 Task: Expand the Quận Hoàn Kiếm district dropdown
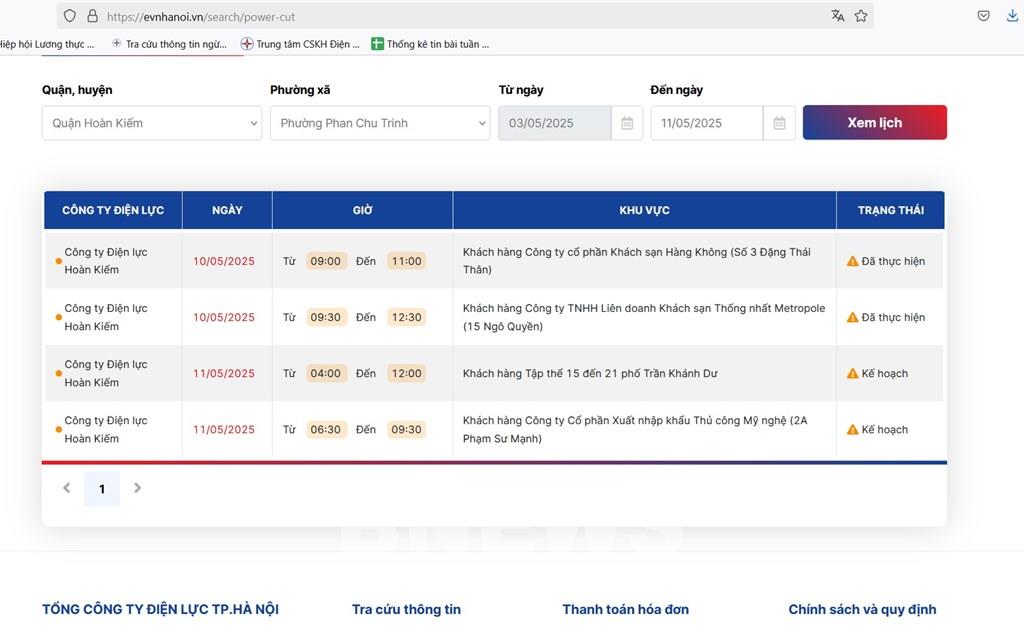[x=152, y=123]
